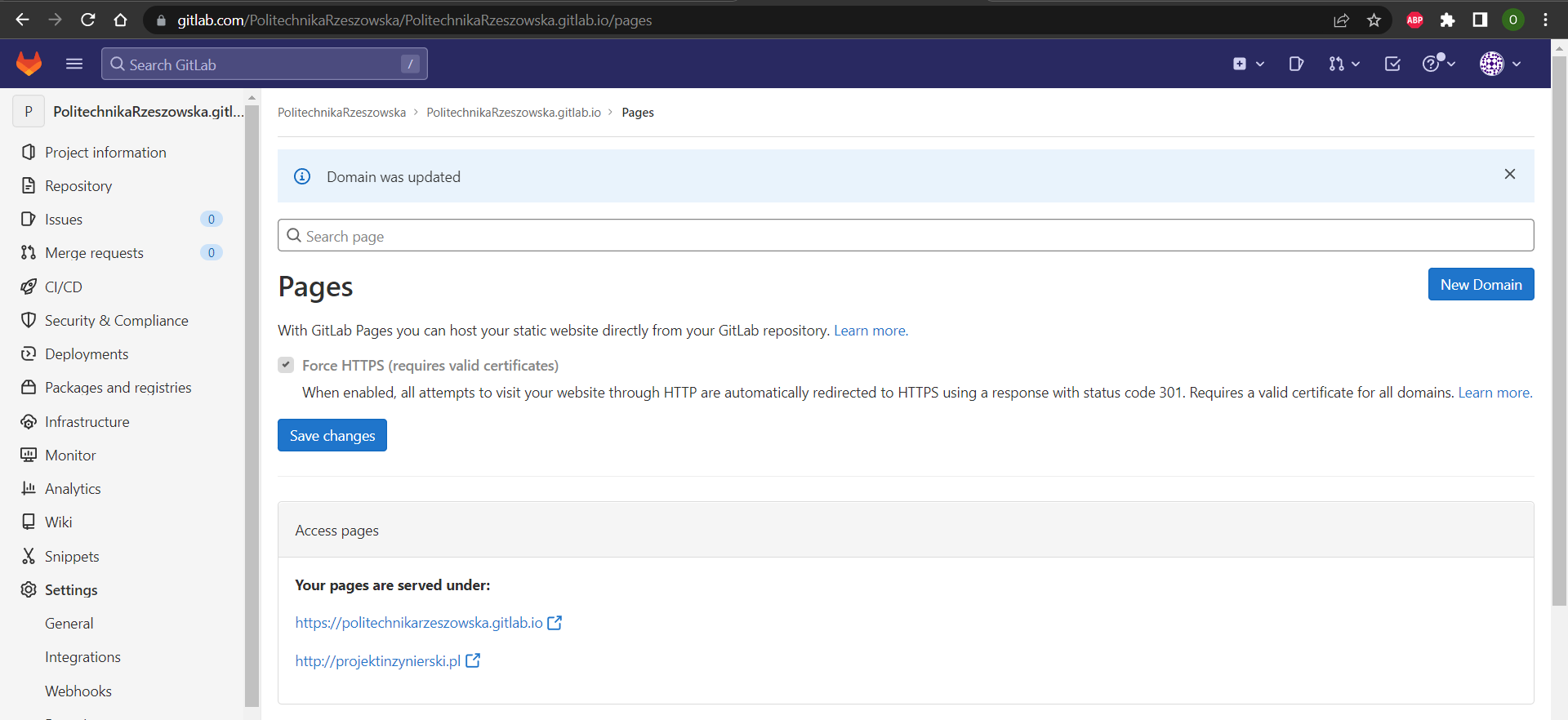1568x720 pixels.
Task: Go to the Webhooks settings item
Action: (x=78, y=691)
